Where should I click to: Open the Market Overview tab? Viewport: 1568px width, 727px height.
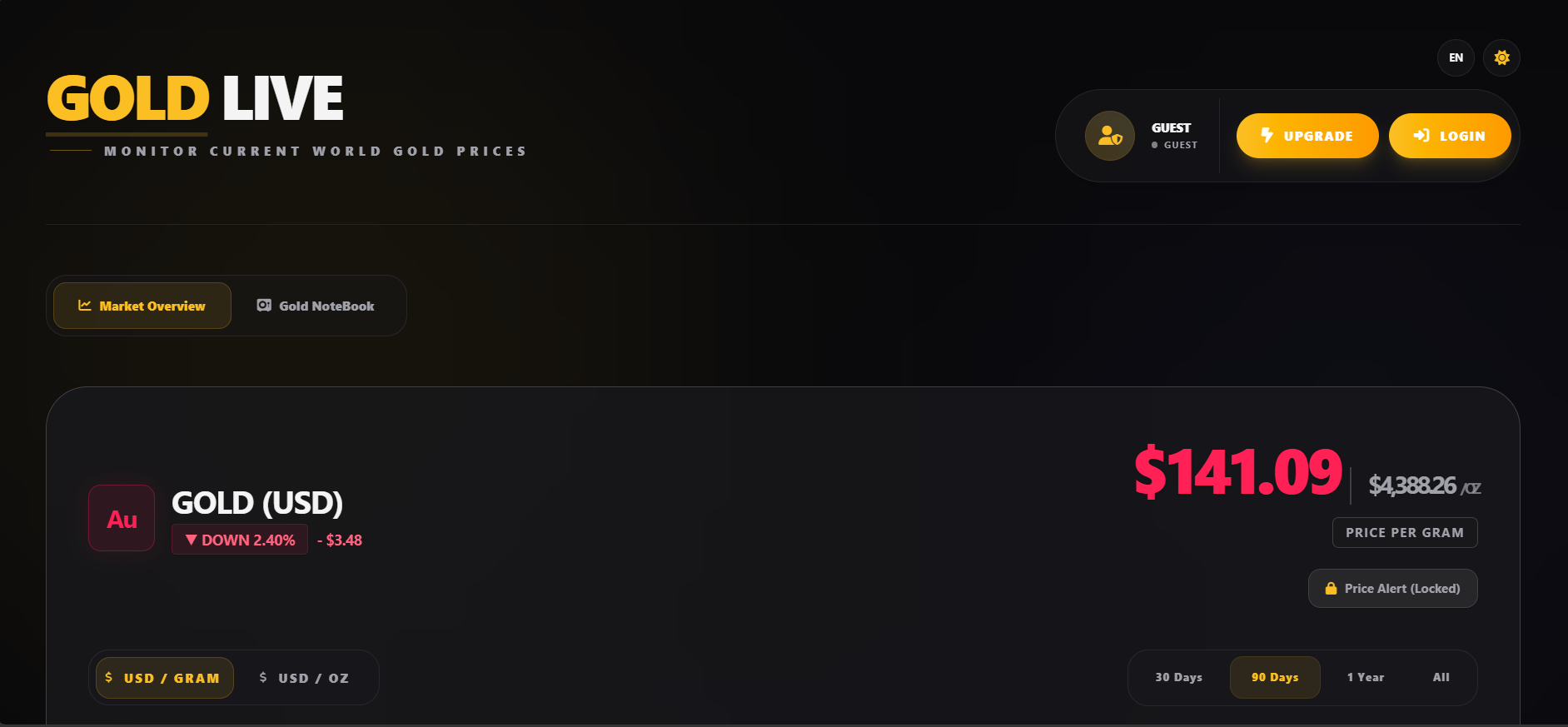pos(142,306)
